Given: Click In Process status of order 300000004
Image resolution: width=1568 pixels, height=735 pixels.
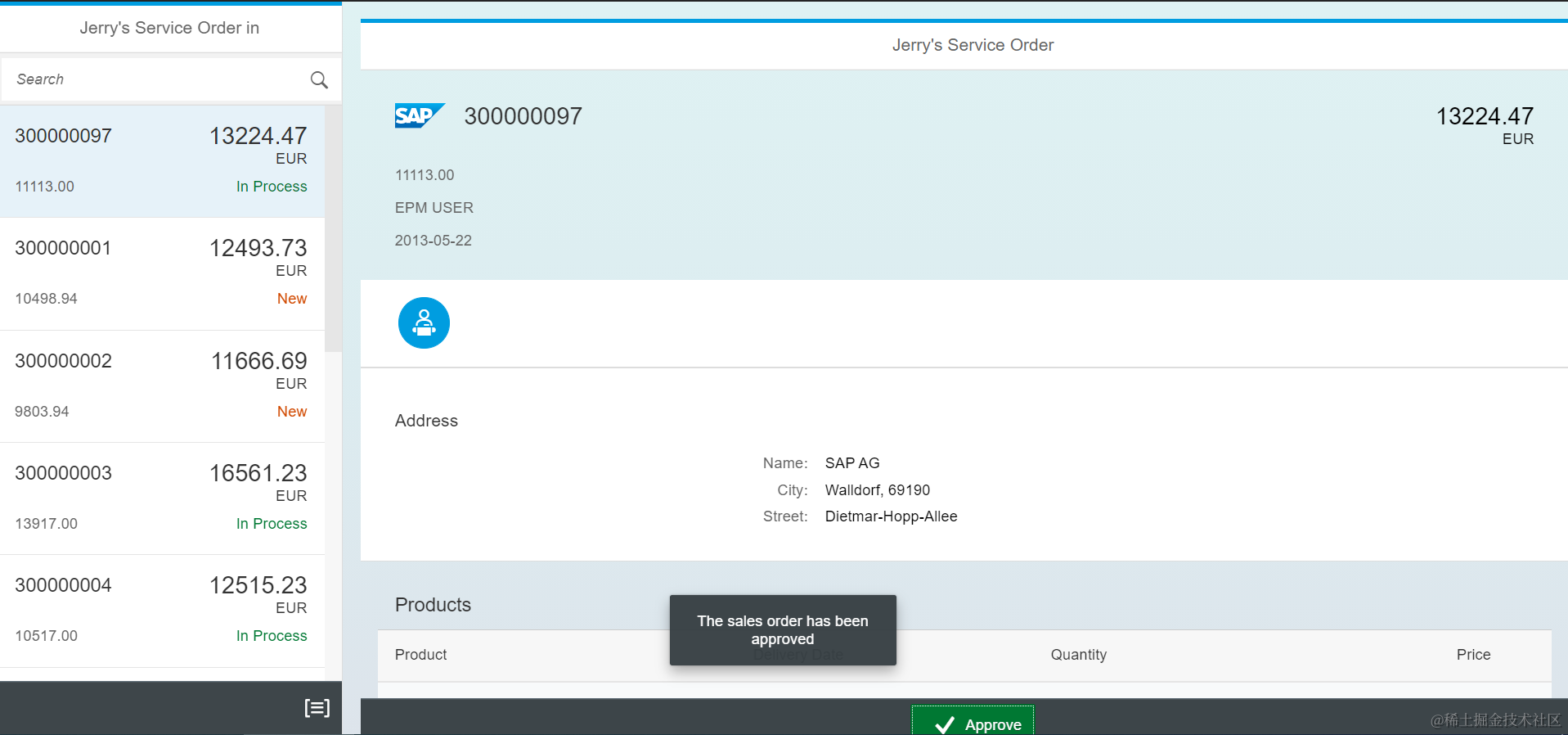Looking at the screenshot, I should (272, 636).
